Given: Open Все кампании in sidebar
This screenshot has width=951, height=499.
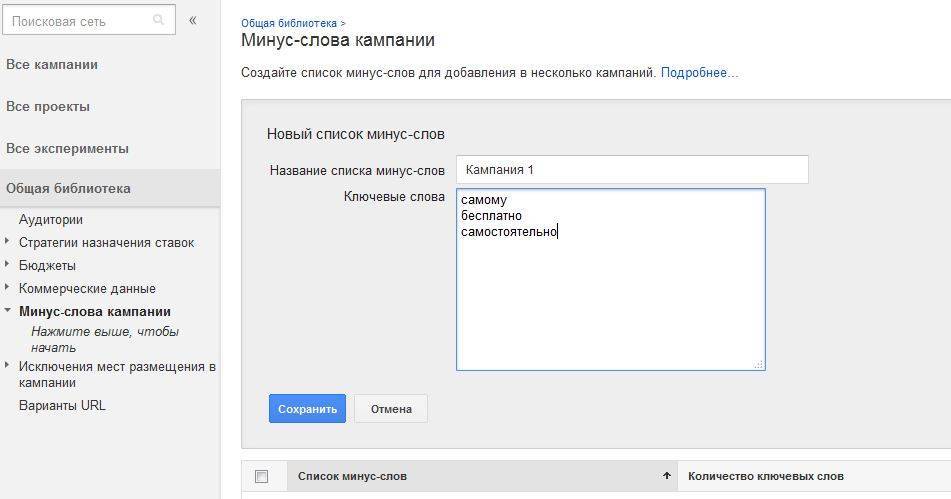Looking at the screenshot, I should (x=52, y=65).
